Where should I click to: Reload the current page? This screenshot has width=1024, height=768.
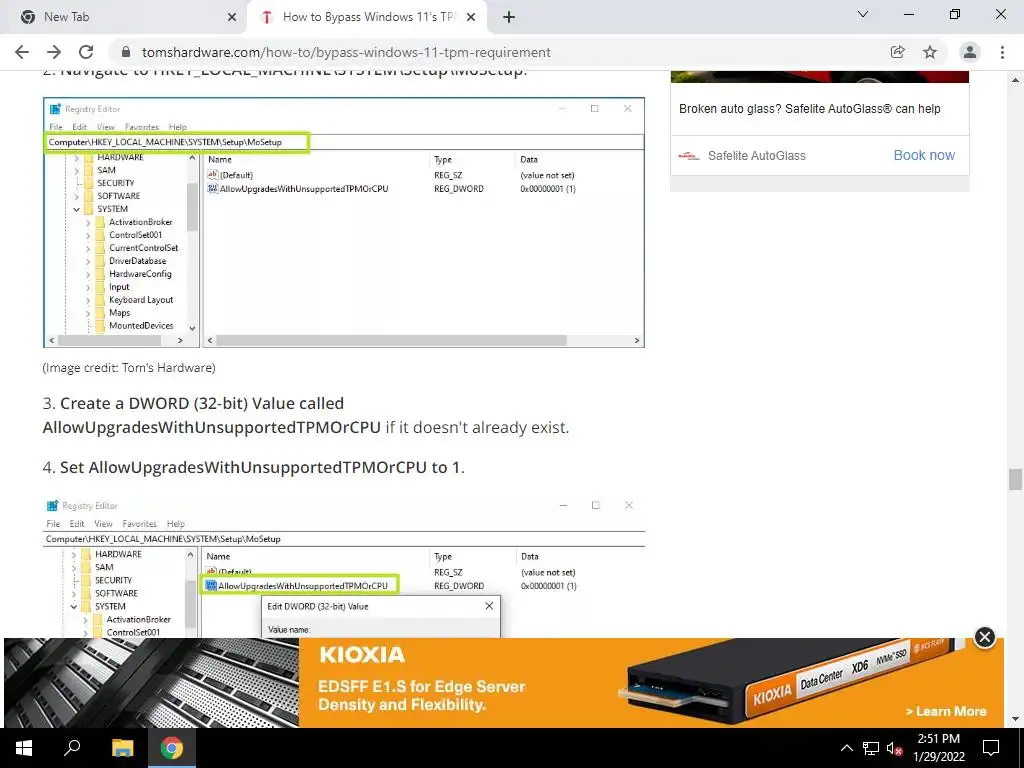tap(86, 52)
